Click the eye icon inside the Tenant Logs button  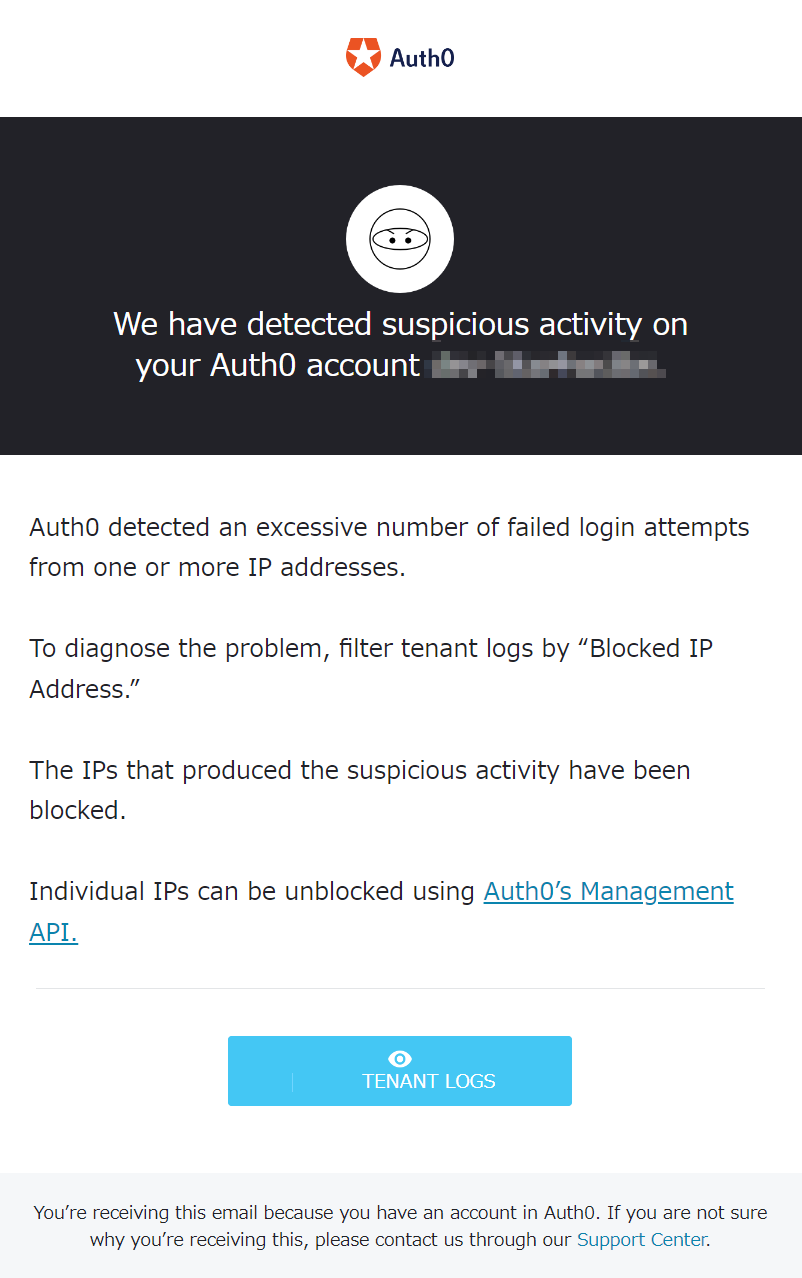(x=399, y=1059)
